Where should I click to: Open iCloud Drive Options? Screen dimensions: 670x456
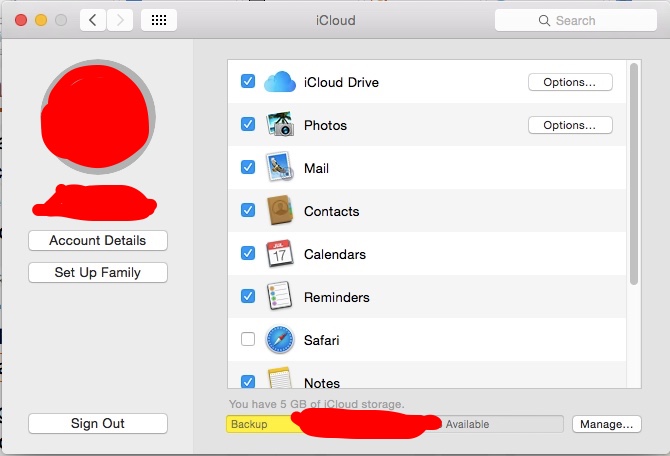(570, 82)
